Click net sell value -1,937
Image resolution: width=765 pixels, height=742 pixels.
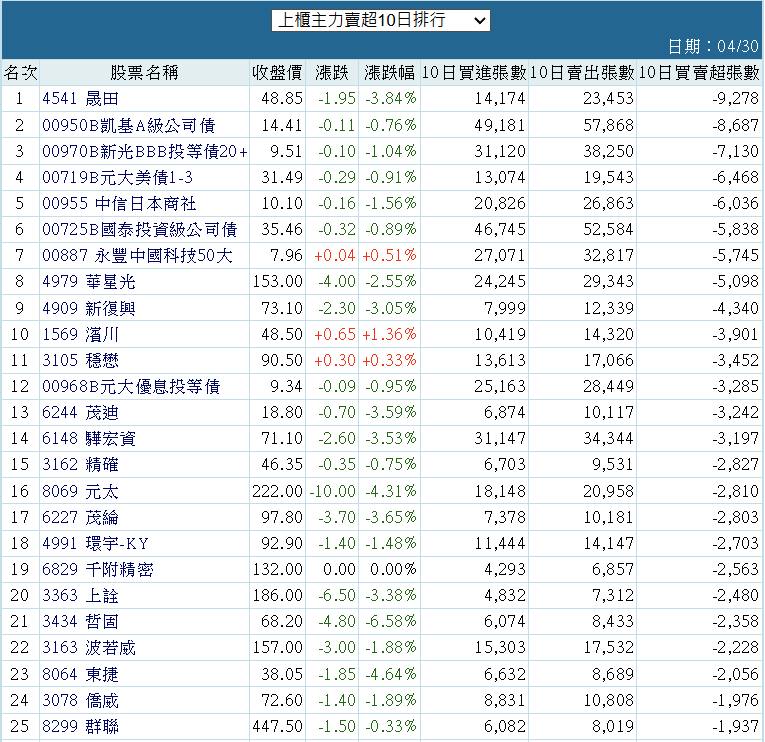coord(736,726)
